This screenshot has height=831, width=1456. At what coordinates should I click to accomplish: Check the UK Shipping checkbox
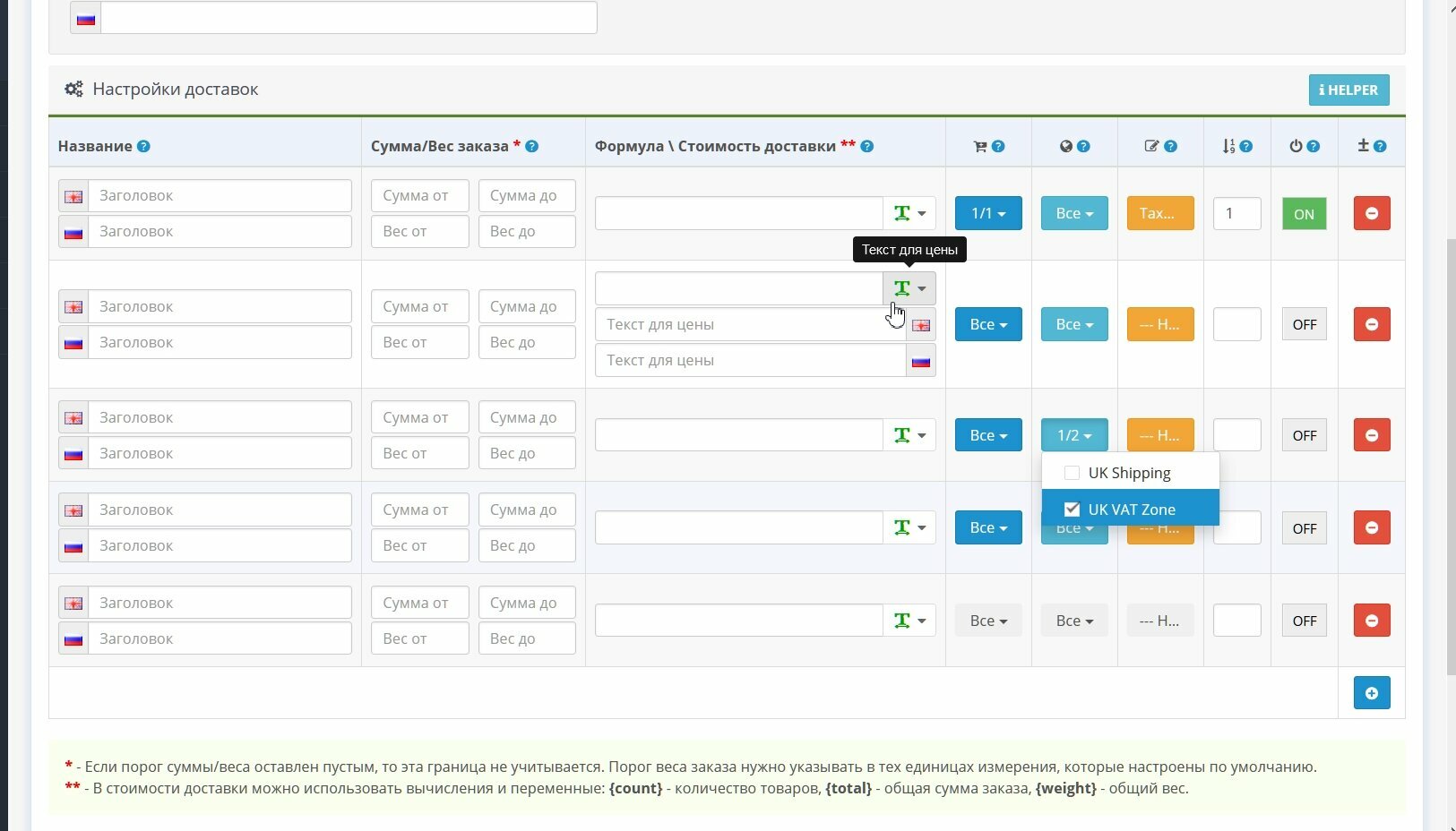click(1072, 473)
